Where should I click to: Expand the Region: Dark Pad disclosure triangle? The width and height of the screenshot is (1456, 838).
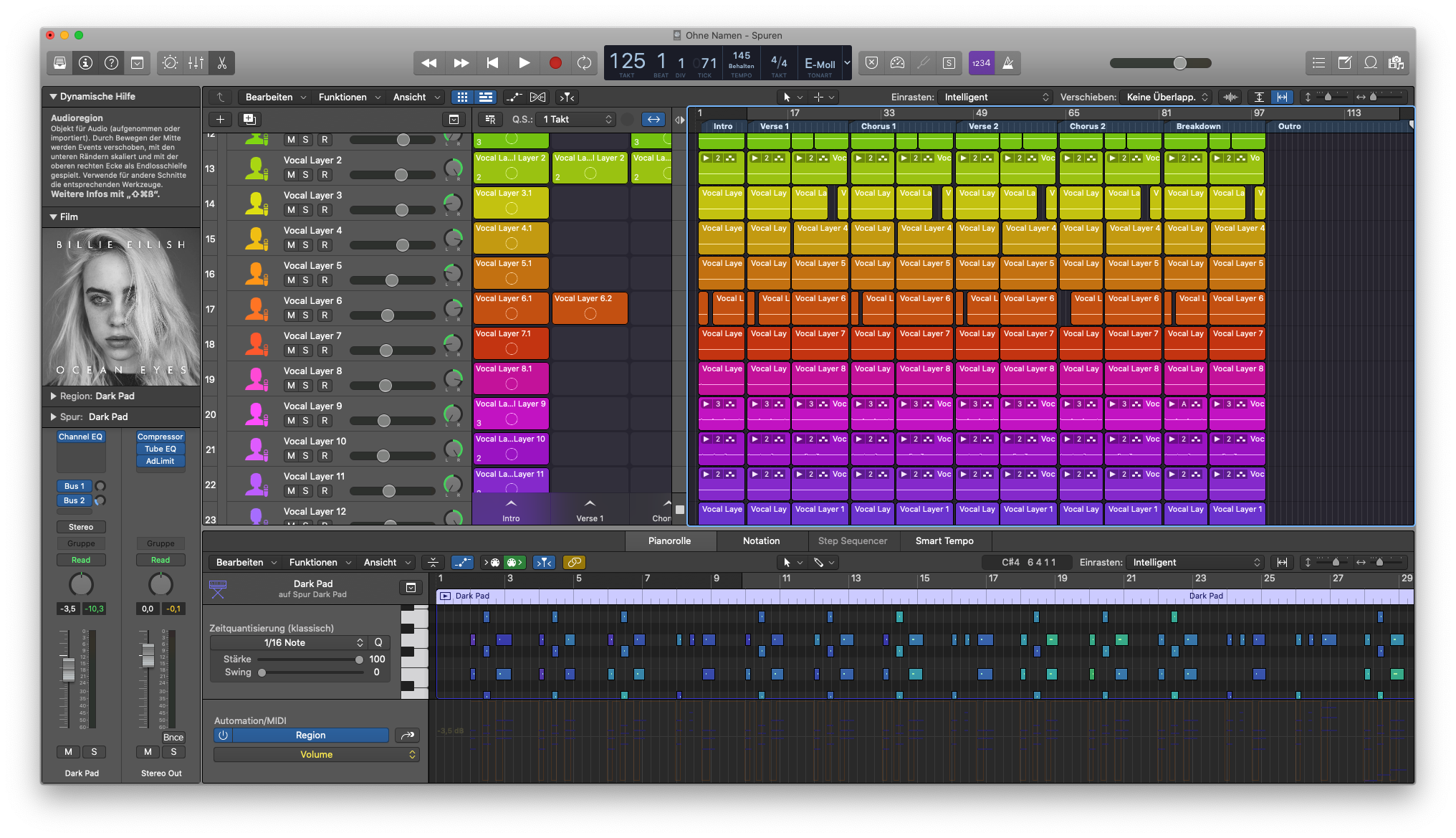click(54, 396)
